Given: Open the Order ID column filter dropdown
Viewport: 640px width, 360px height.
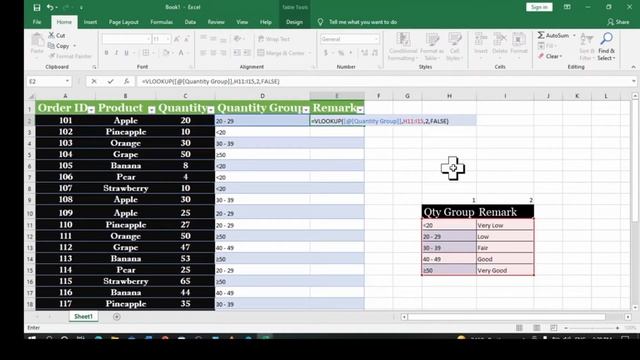Looking at the screenshot, I should 91,109.
